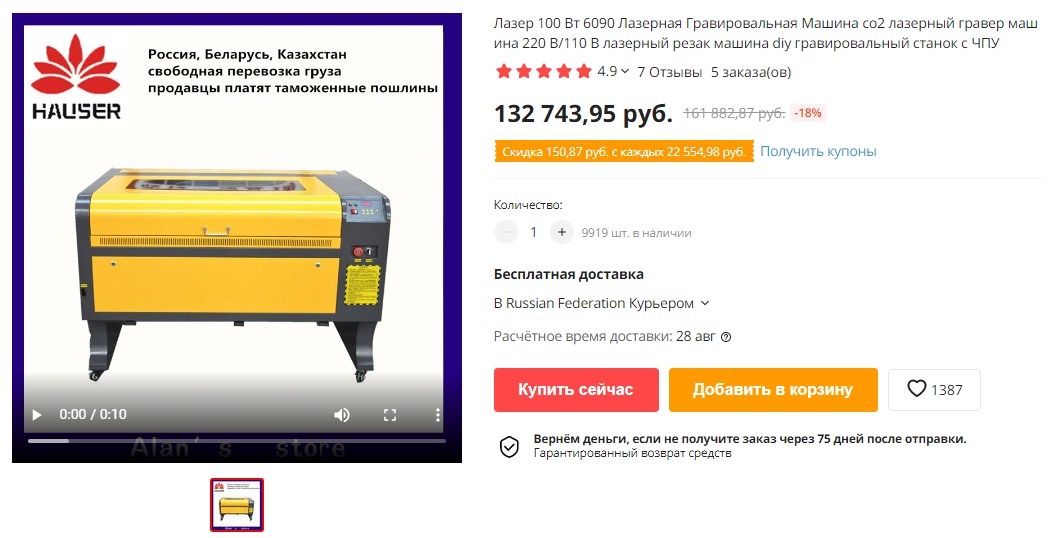The width and height of the screenshot is (1057, 538).
Task: Expand the 4.9 rating dropdown arrow
Action: click(625, 71)
